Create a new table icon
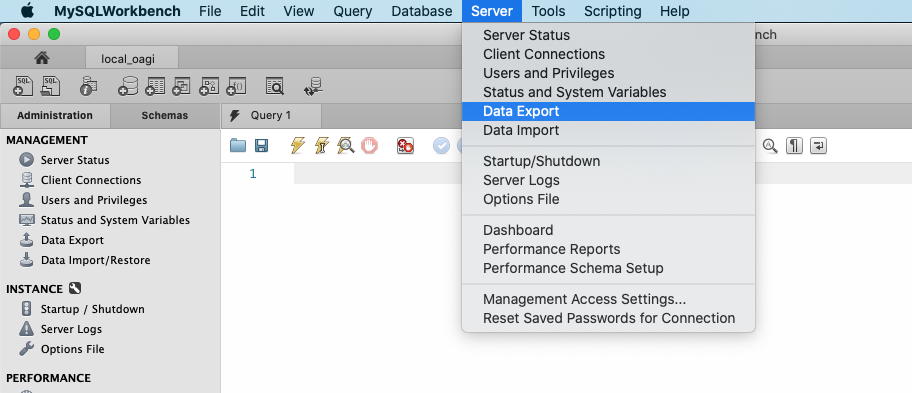Viewport: 912px width, 393px height. click(155, 86)
